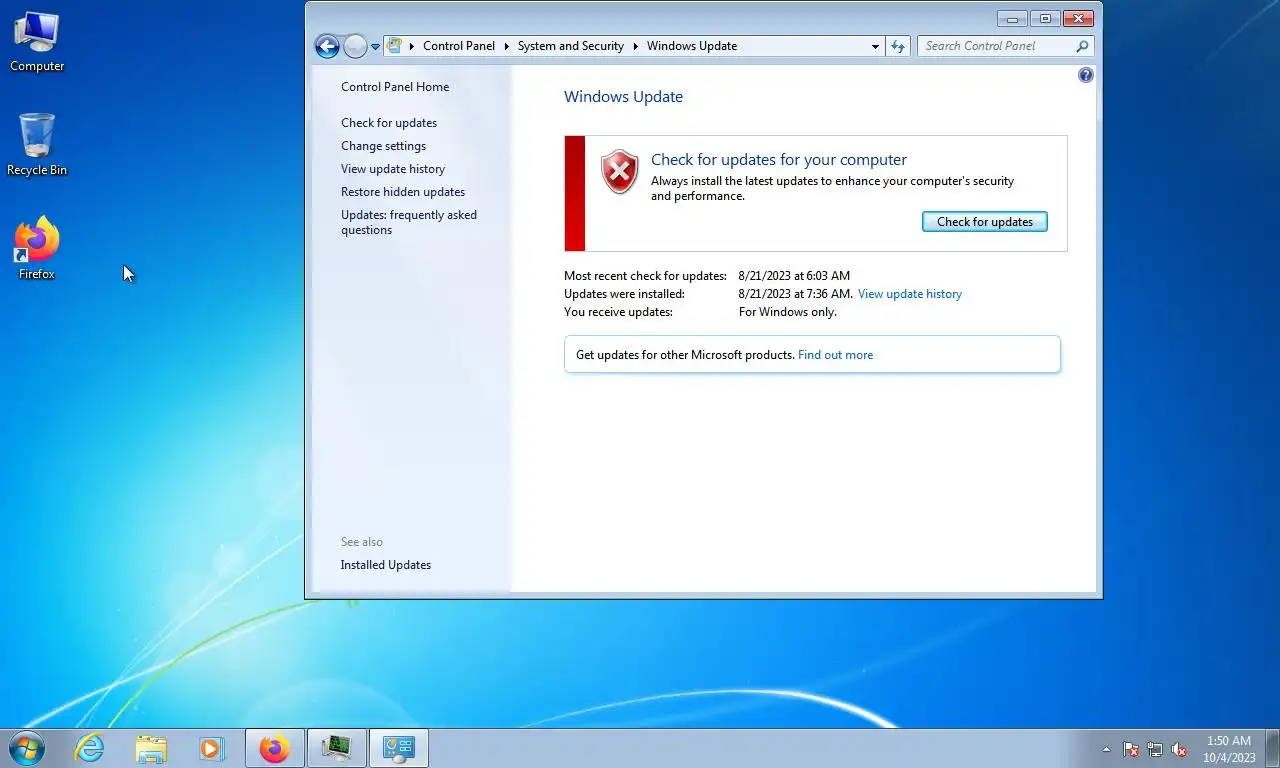Click the For Windows only text
1280x768 pixels.
787,312
